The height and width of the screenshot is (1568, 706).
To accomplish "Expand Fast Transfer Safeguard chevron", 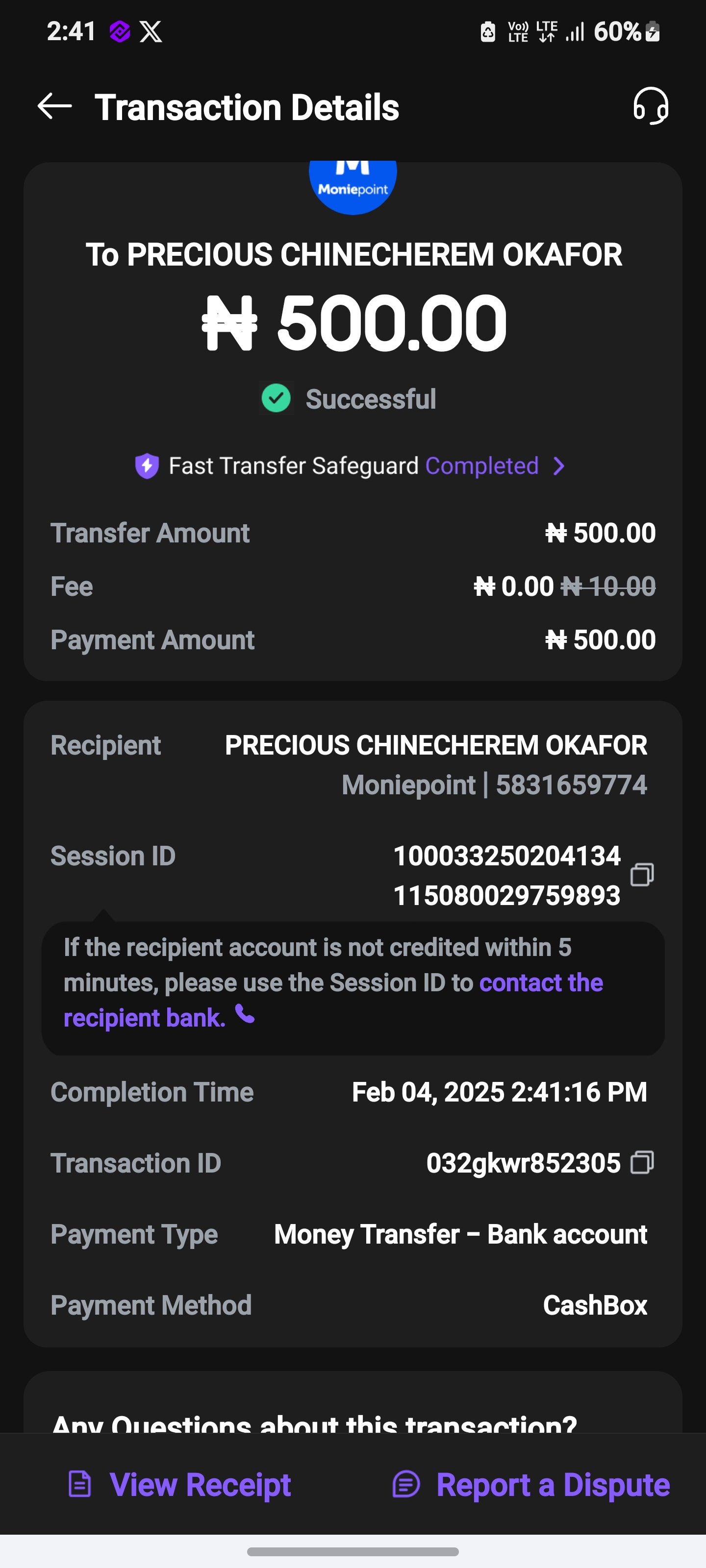I will coord(558,466).
